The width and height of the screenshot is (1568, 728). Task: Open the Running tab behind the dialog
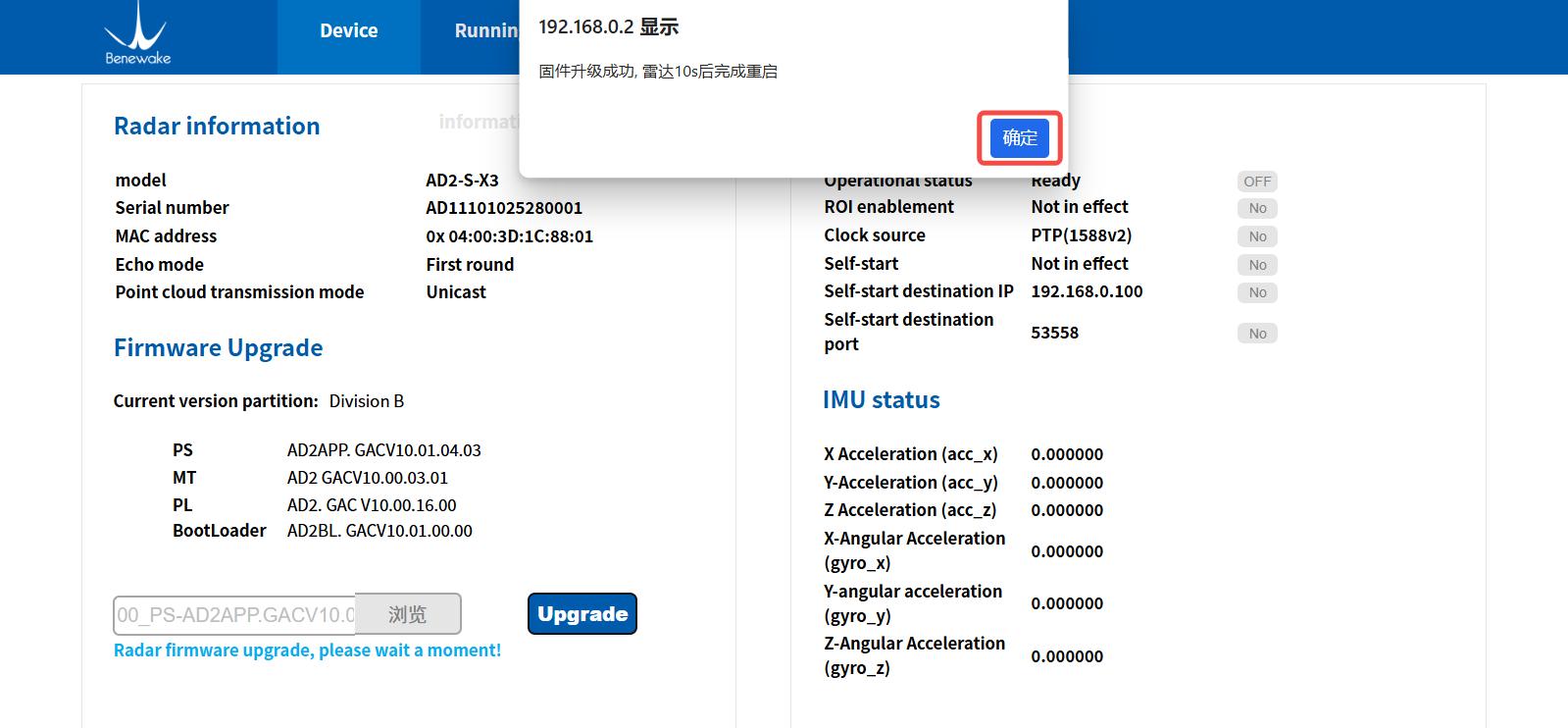[x=486, y=30]
